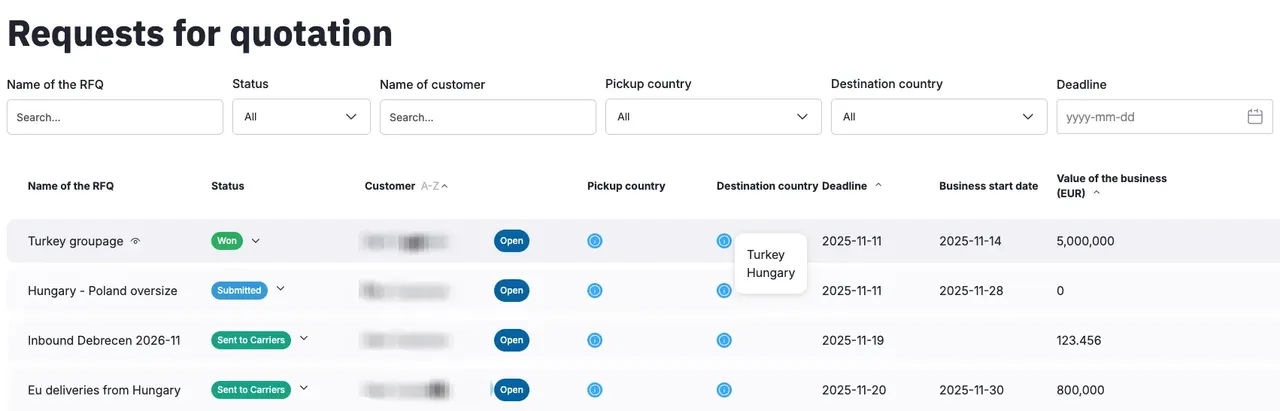Click destination country info icon for Turkey groupage
The width and height of the screenshot is (1280, 411).
[x=724, y=241]
